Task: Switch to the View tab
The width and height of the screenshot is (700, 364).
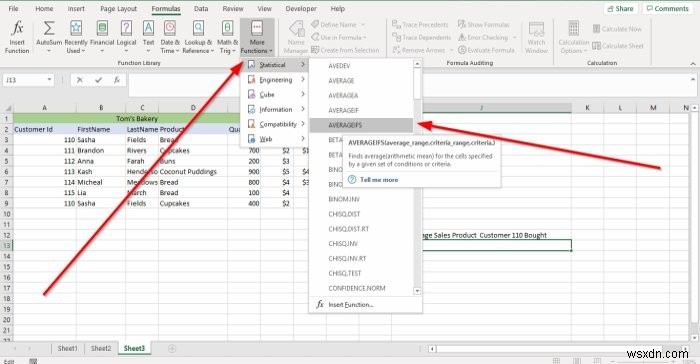Action: click(264, 8)
